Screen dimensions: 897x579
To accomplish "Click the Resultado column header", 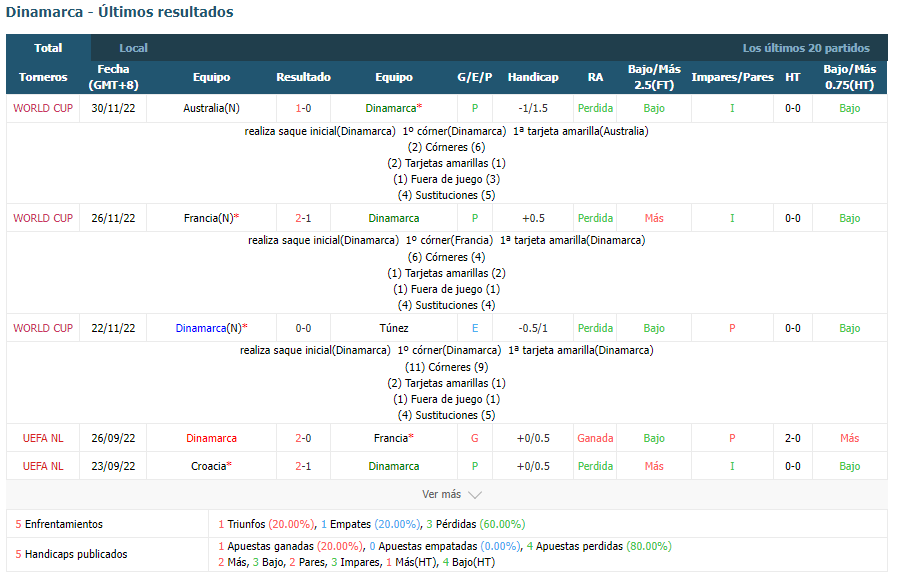I will tap(303, 77).
